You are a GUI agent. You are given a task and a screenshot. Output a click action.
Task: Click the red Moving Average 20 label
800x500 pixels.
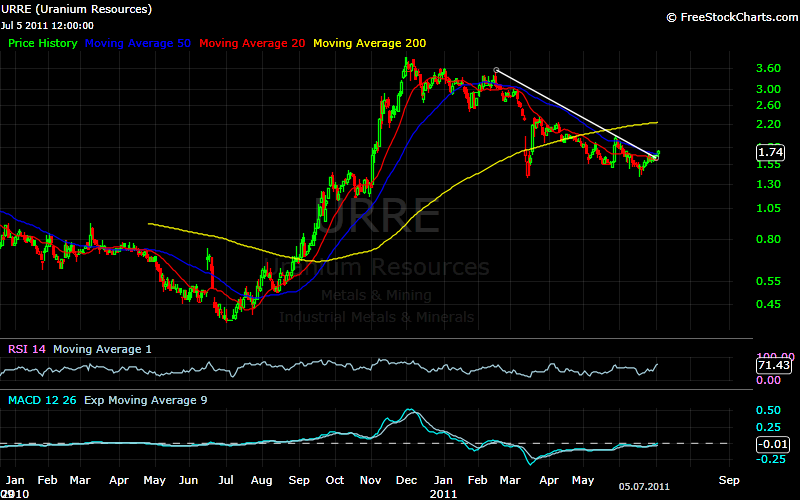253,44
